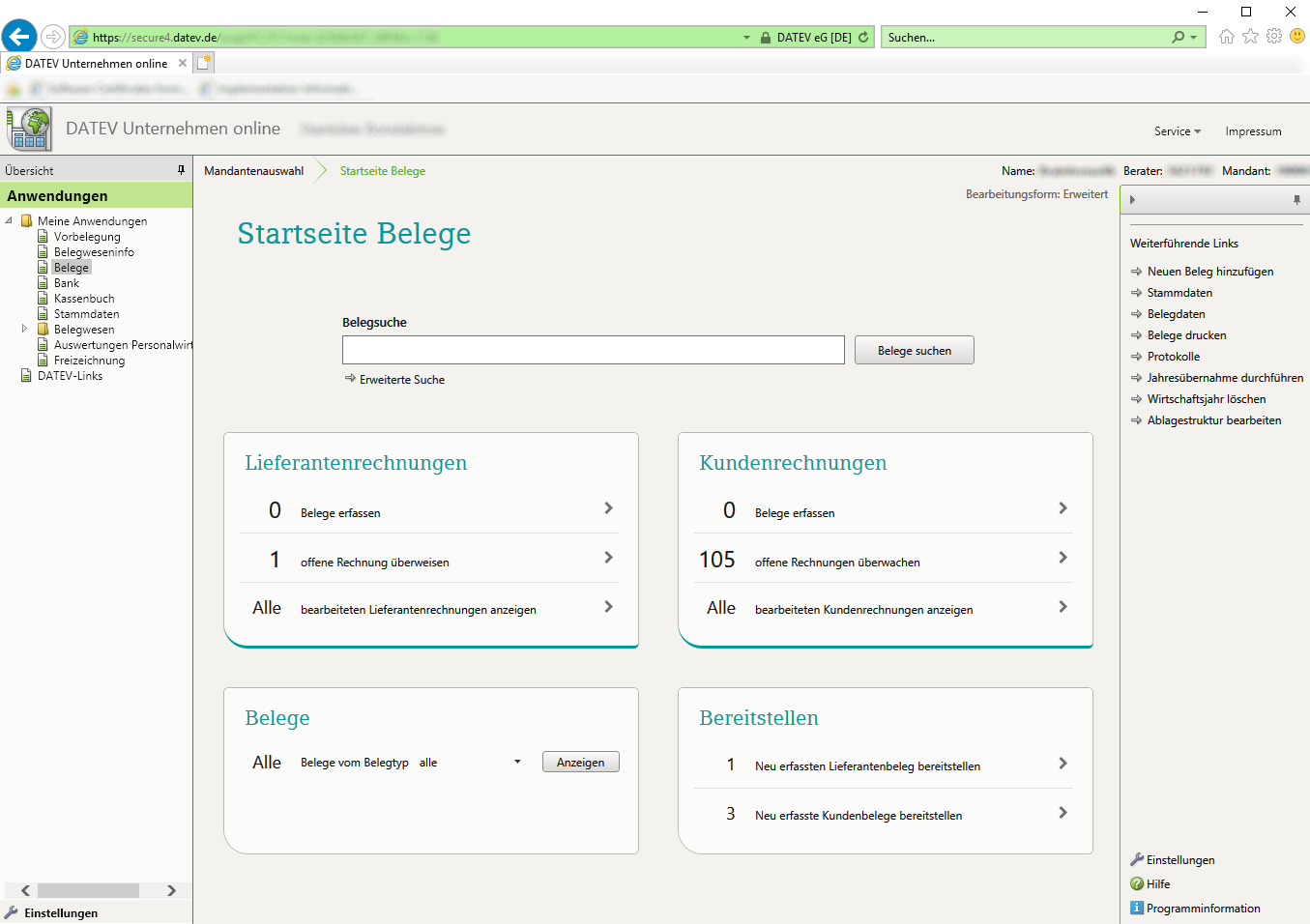Open the Belegtyp alle dropdown
1310x924 pixels.
pos(517,762)
